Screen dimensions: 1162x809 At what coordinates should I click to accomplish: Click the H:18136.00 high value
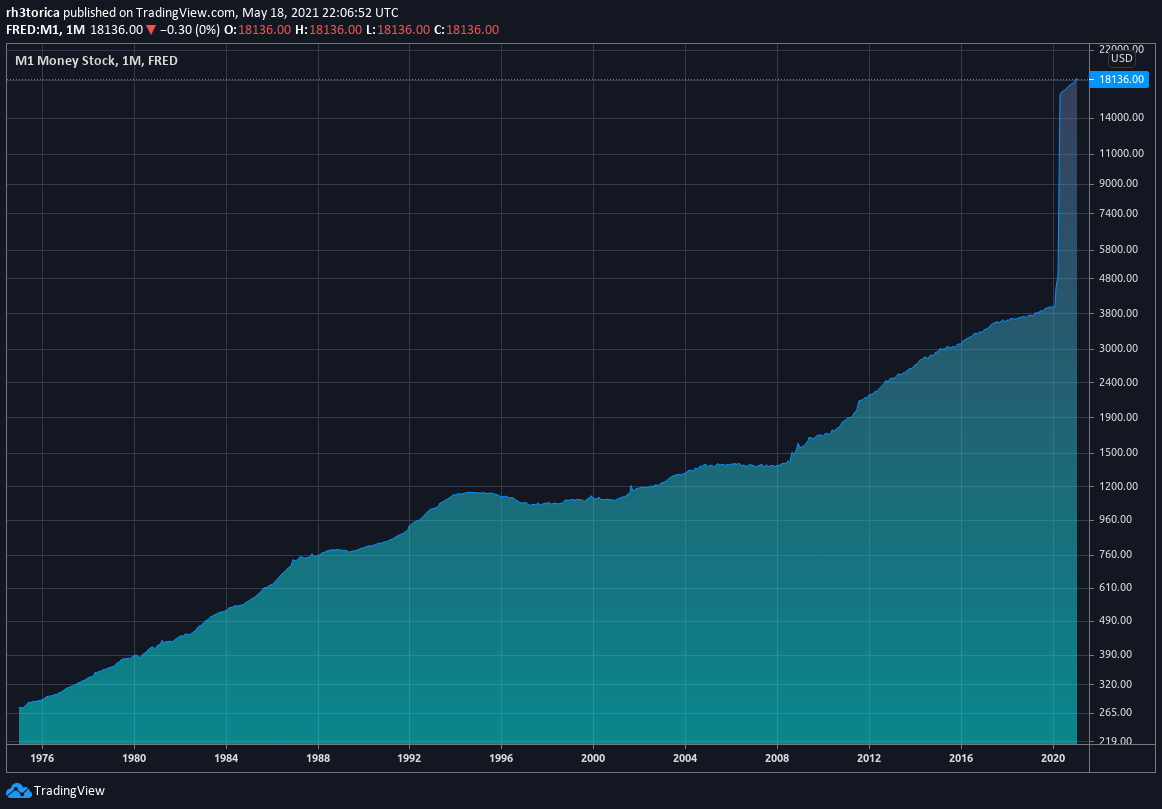point(328,30)
